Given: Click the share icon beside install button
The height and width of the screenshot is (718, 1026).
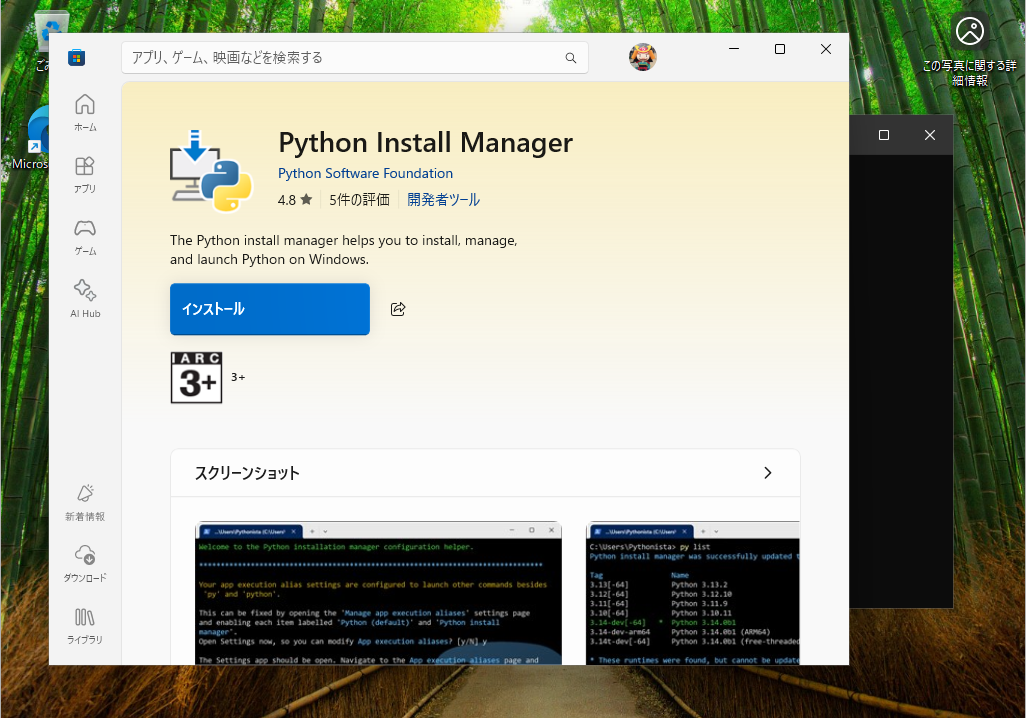Looking at the screenshot, I should [398, 309].
